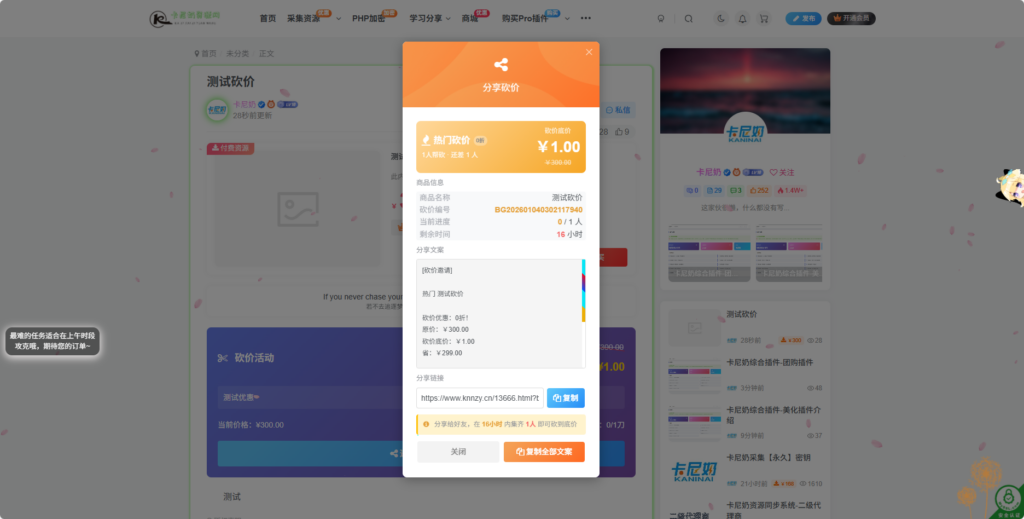Click the site logo in the header
Viewport: 1024px width, 519px height.
pyautogui.click(x=185, y=18)
